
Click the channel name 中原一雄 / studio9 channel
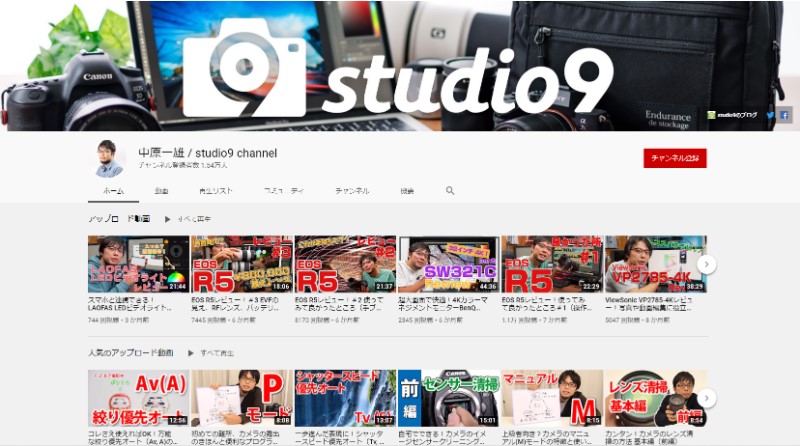[208, 153]
